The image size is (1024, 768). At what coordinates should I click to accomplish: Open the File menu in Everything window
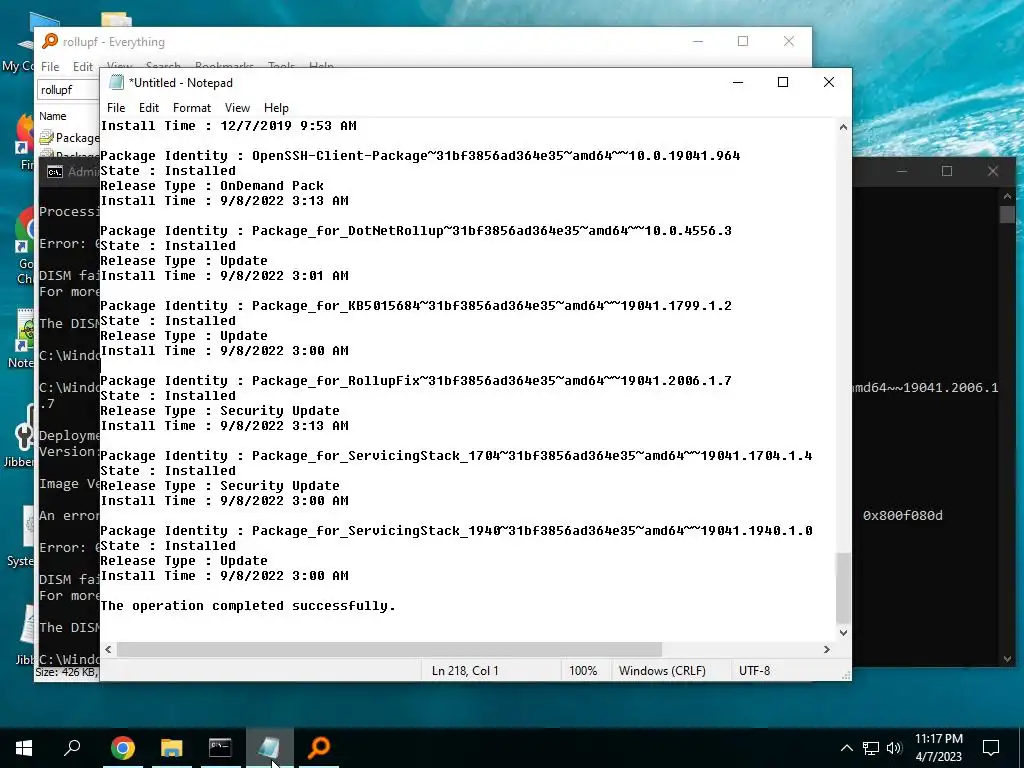pyautogui.click(x=50, y=67)
